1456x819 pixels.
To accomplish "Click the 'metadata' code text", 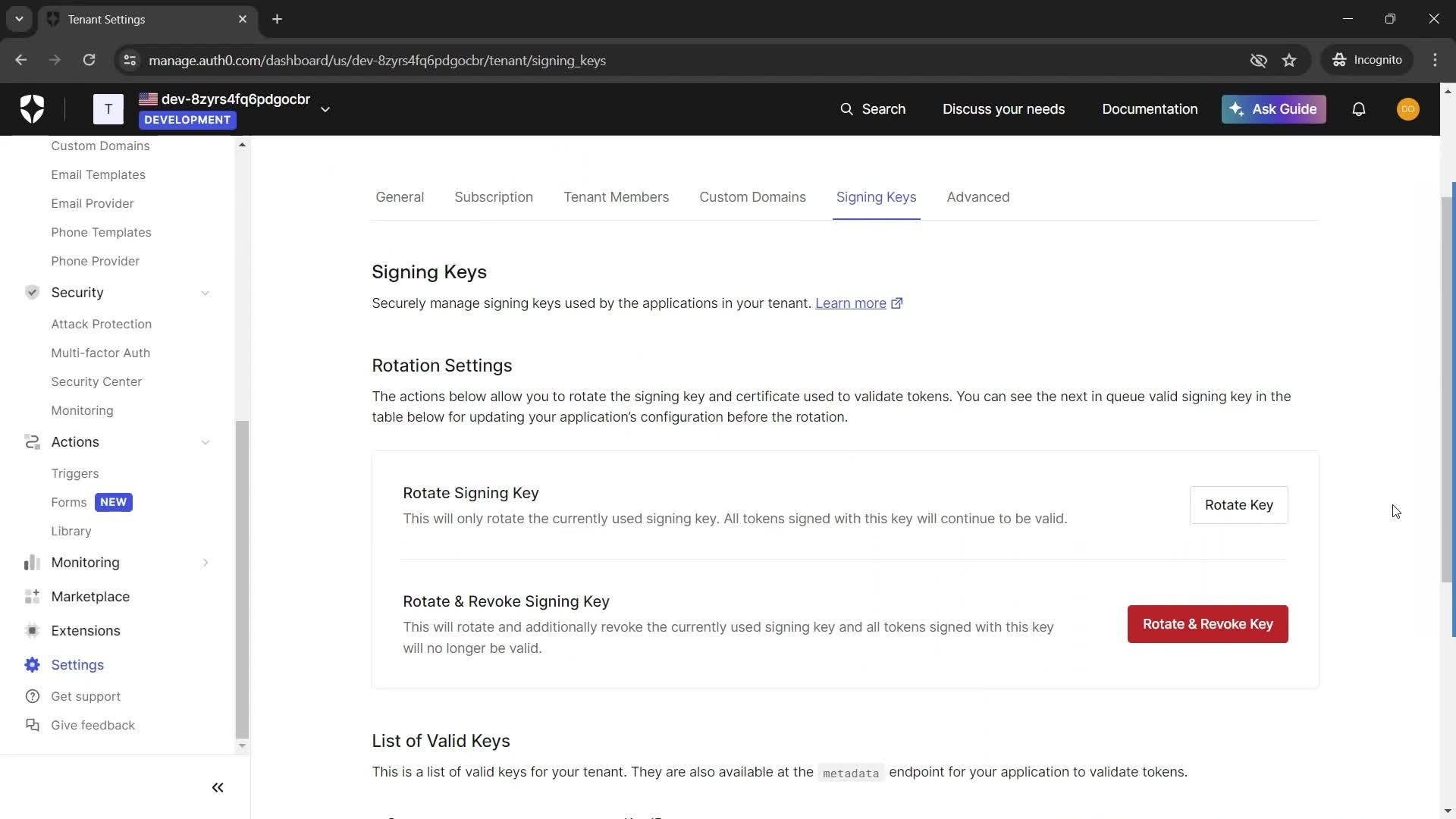I will (851, 773).
